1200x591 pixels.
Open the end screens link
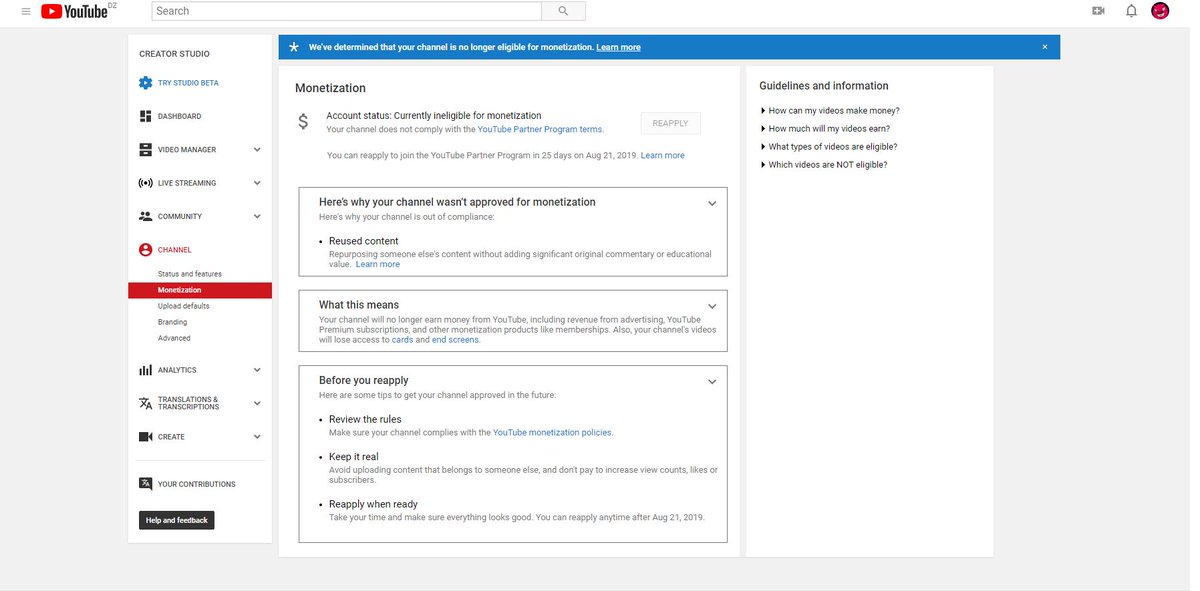tap(456, 340)
